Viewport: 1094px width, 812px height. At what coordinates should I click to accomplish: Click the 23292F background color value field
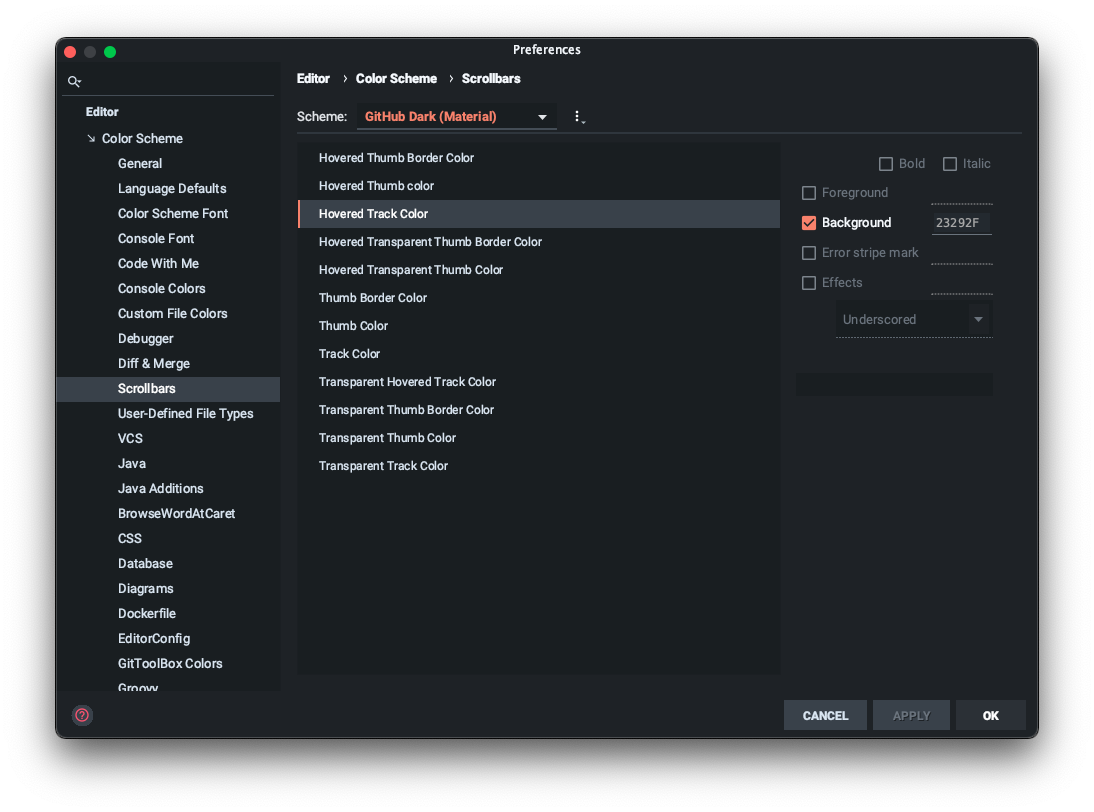961,222
